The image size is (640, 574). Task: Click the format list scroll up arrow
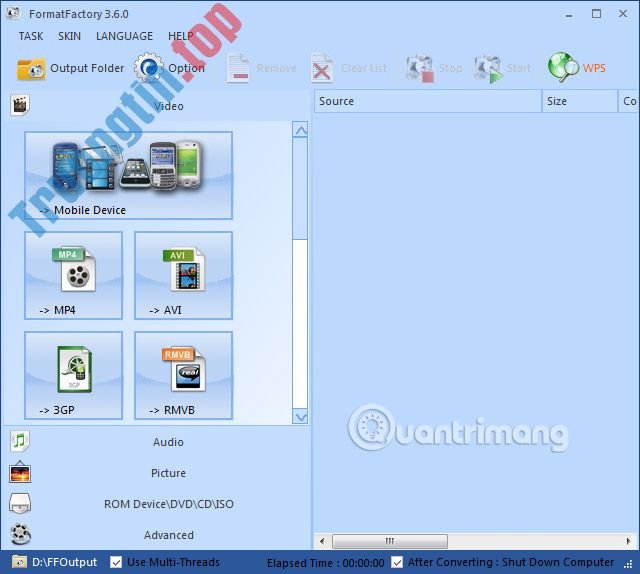point(300,130)
